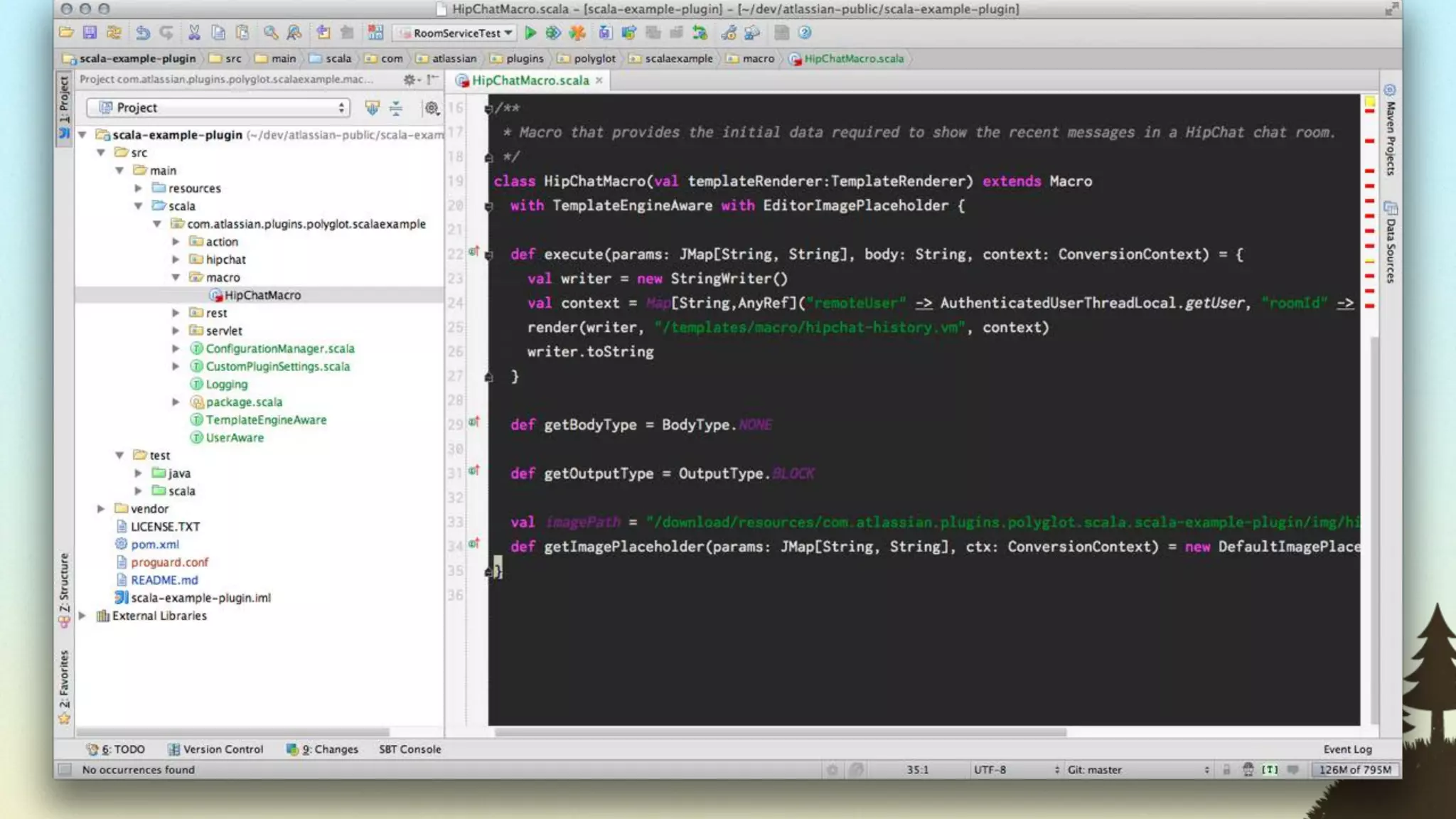Click the Save All toolbar icon
The image size is (1456, 819).
90,33
